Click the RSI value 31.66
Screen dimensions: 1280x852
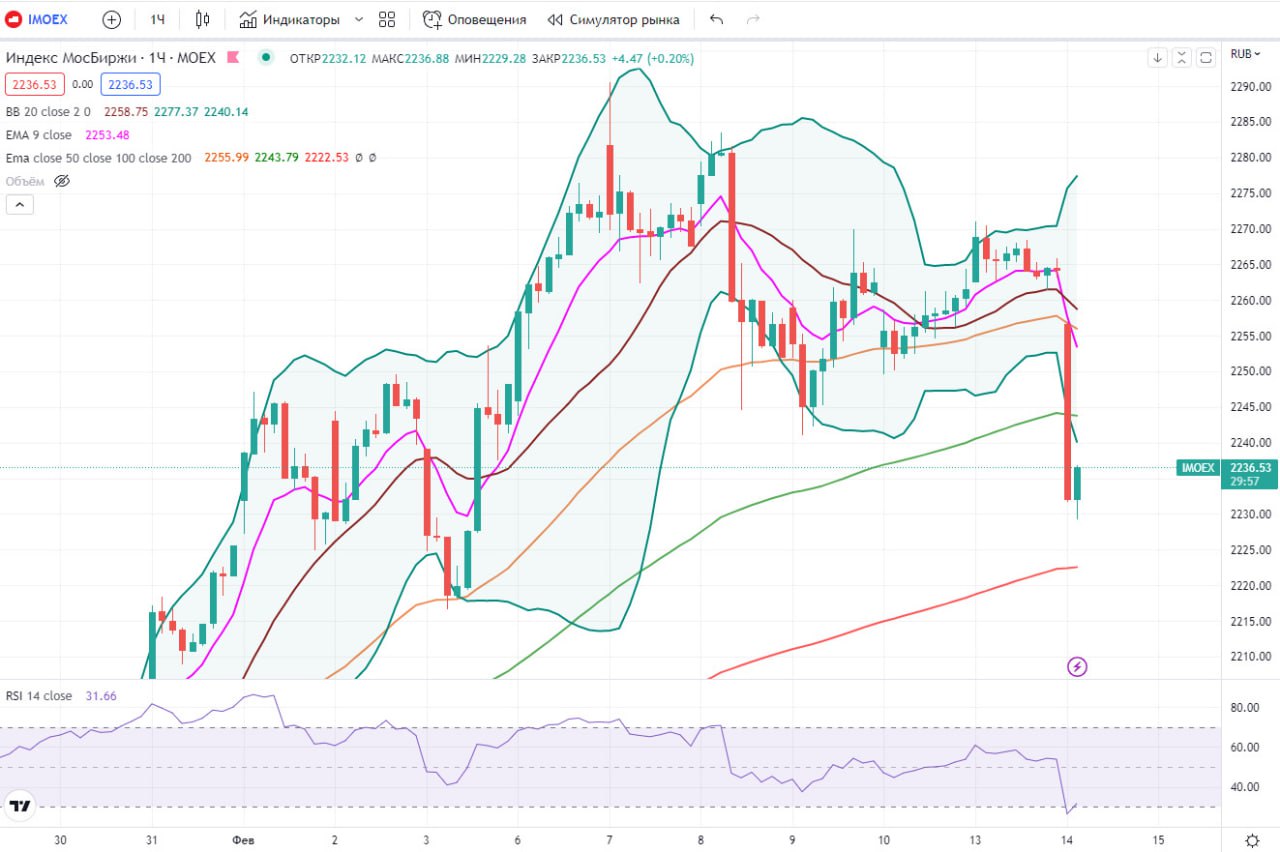102,696
